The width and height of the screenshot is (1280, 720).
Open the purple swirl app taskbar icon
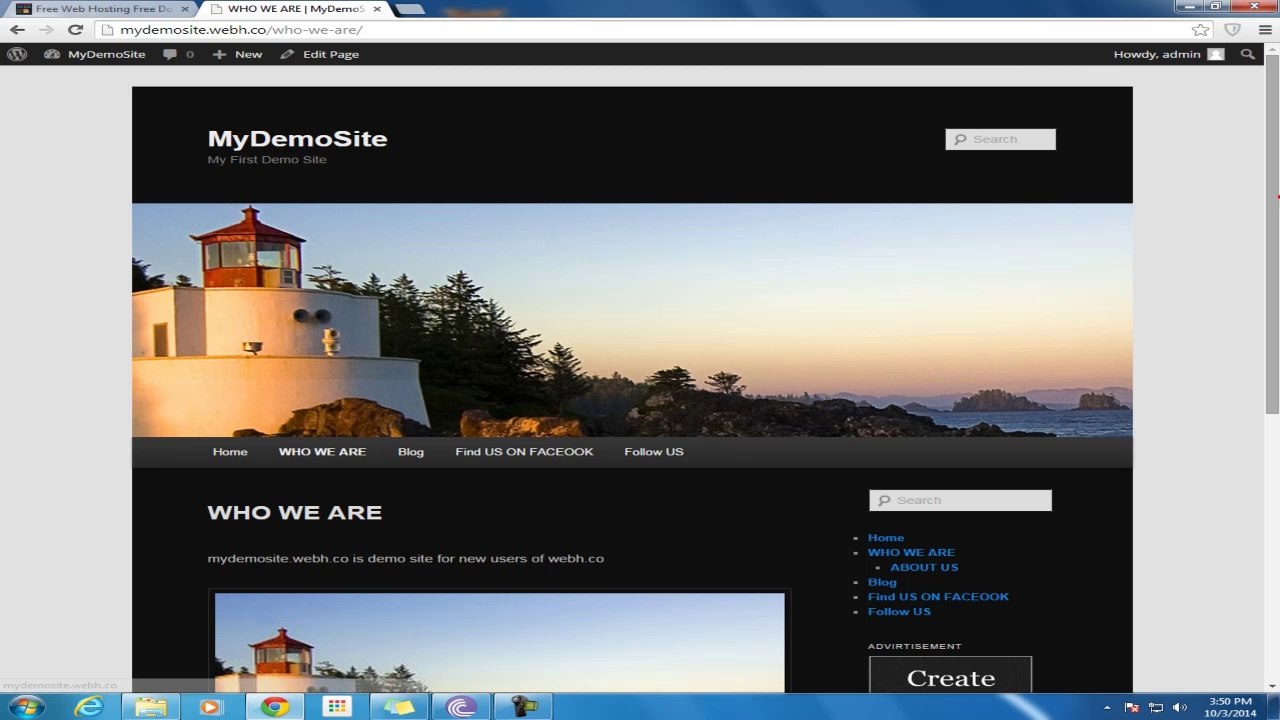(x=461, y=707)
